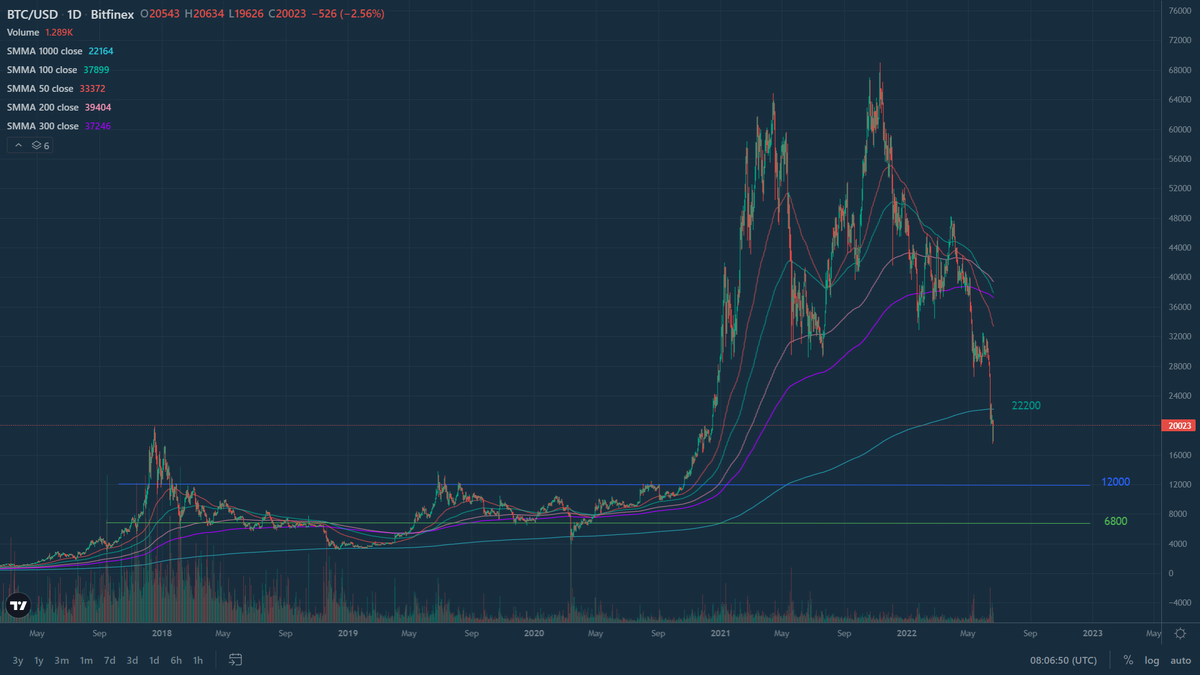Click the price change -526 (-2.56%)
Screen dimensions: 1200x675
point(346,14)
